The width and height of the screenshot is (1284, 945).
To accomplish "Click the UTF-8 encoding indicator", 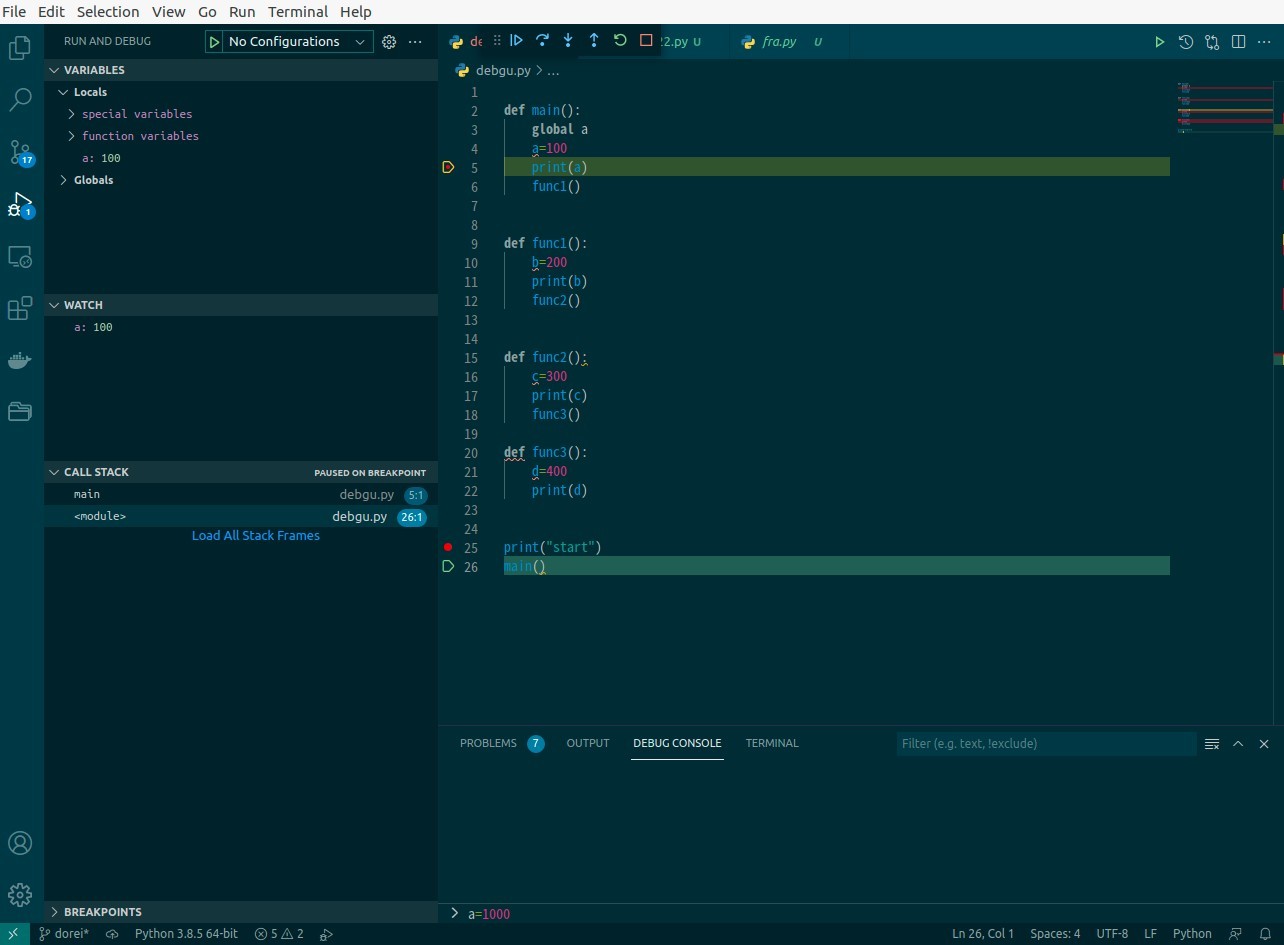I will [1112, 934].
